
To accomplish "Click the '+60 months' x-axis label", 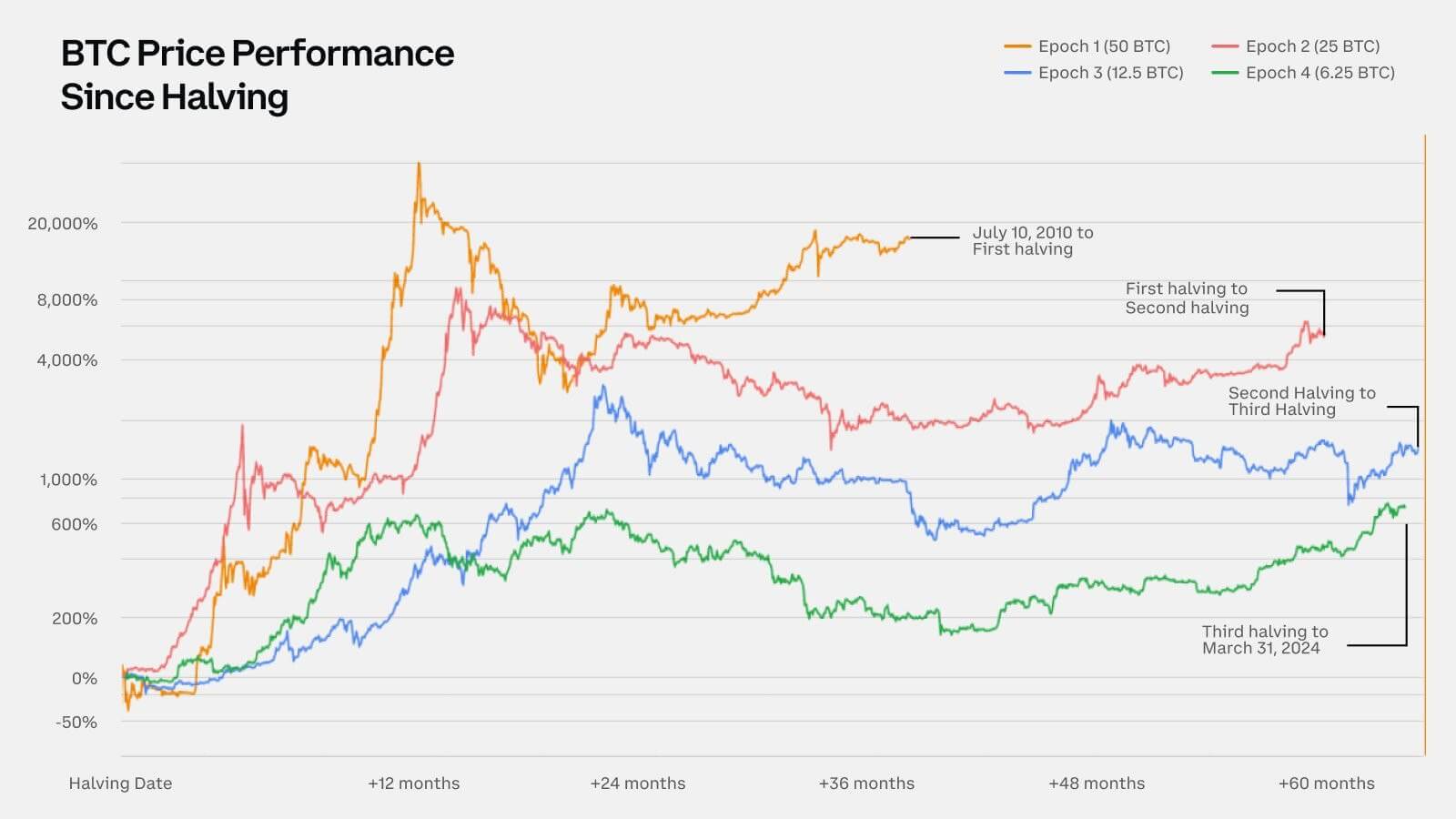I will (1326, 784).
